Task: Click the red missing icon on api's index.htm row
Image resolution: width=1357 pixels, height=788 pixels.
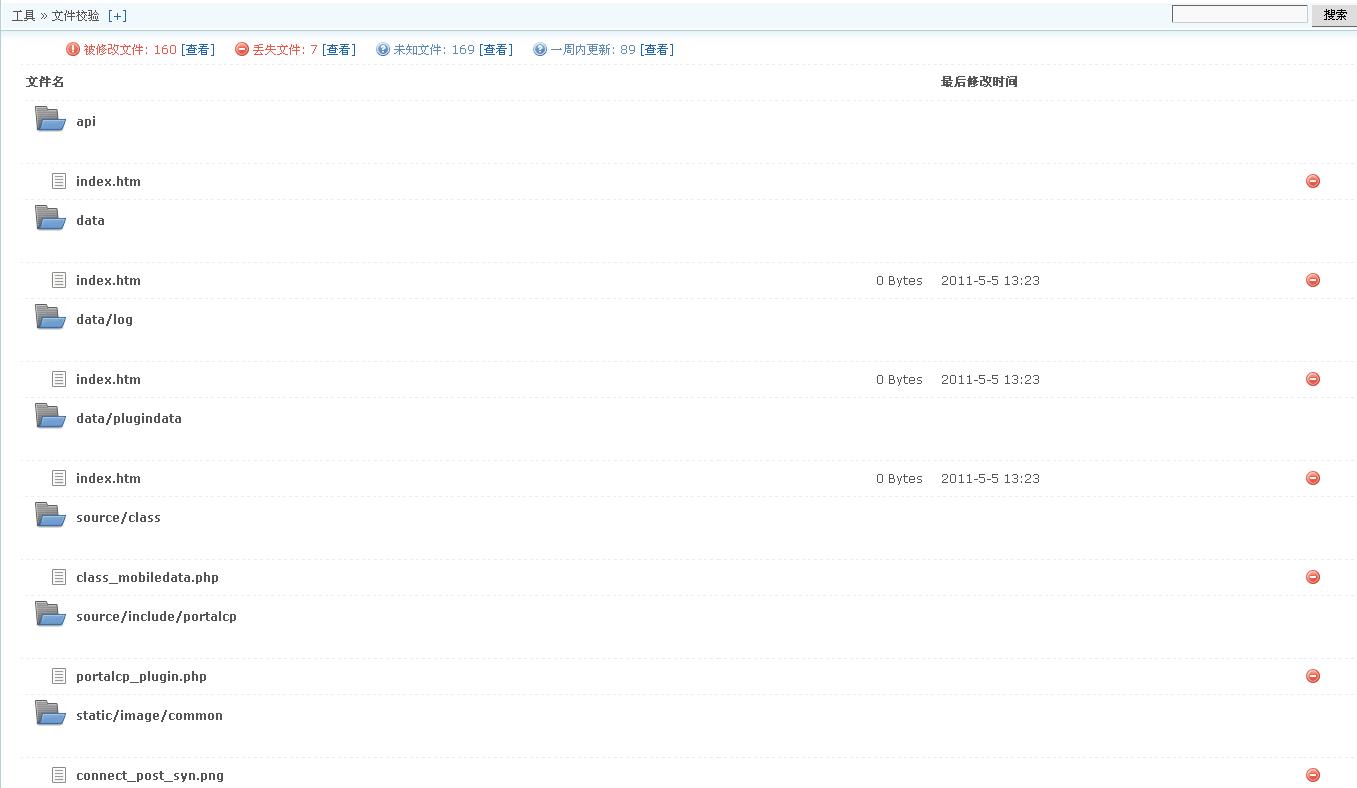Action: coord(1313,181)
